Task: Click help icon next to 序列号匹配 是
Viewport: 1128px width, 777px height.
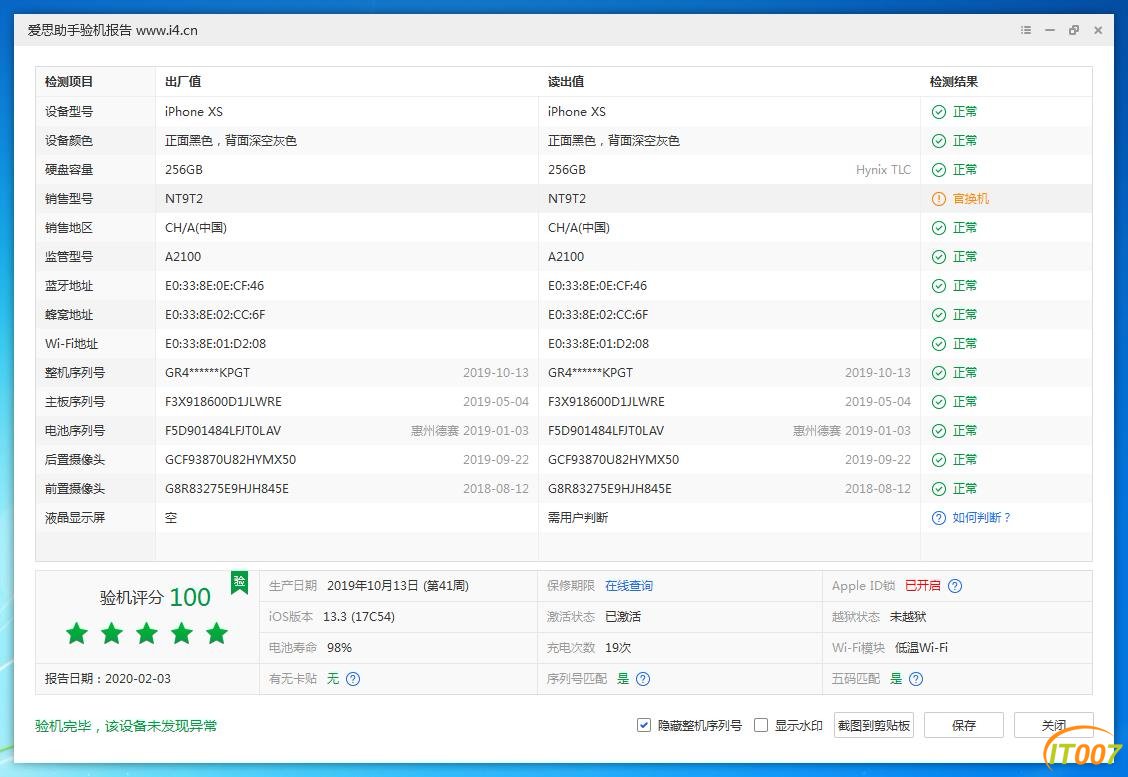Action: (643, 679)
